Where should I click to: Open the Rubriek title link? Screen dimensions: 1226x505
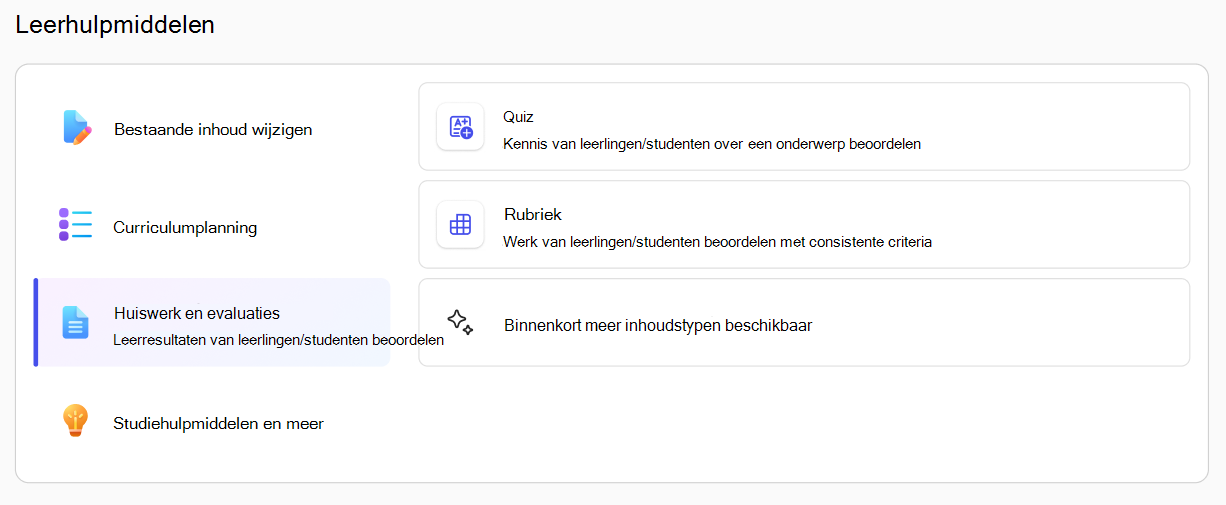click(533, 214)
